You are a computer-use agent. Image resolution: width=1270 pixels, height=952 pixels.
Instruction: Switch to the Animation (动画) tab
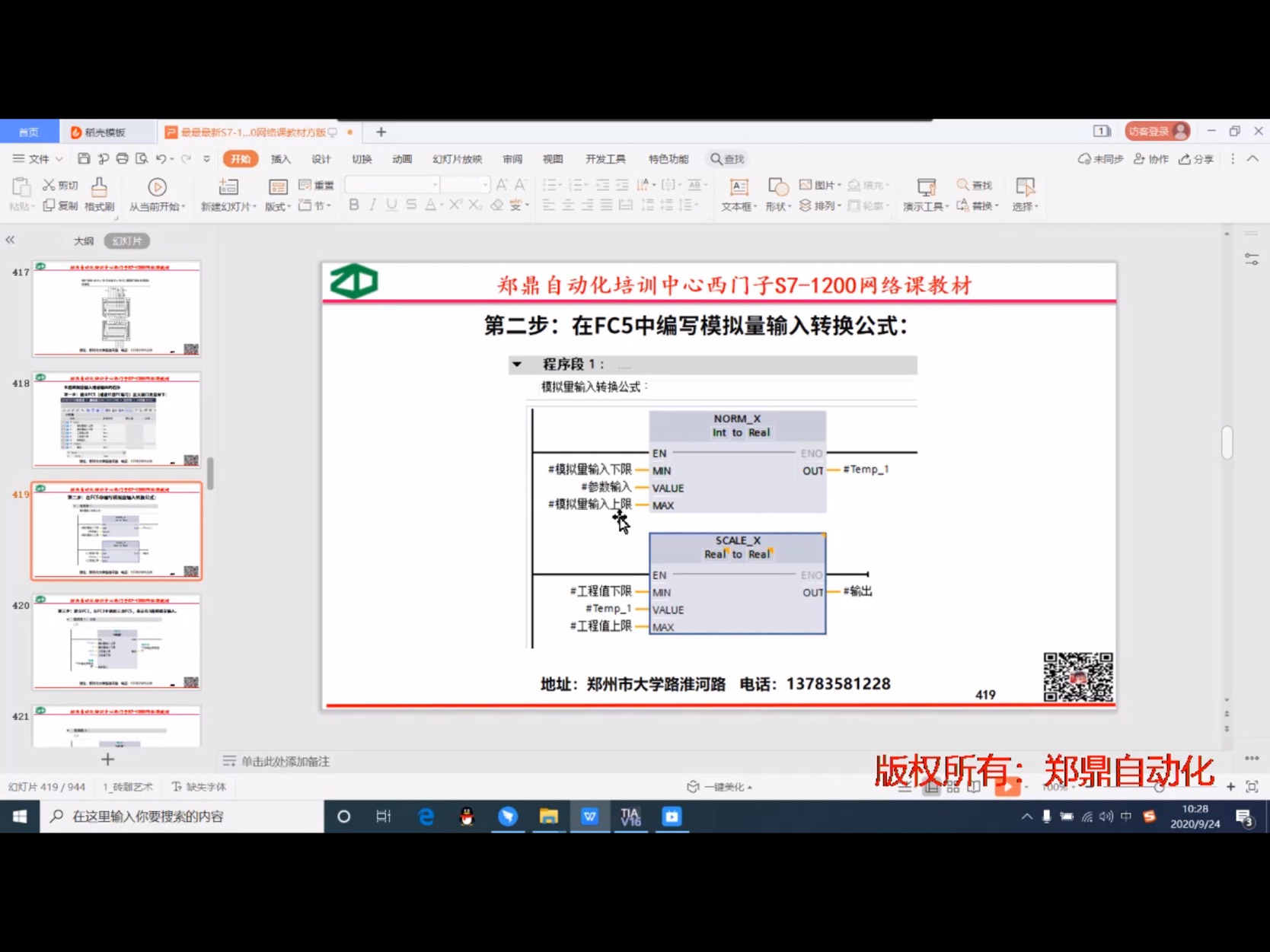point(402,159)
